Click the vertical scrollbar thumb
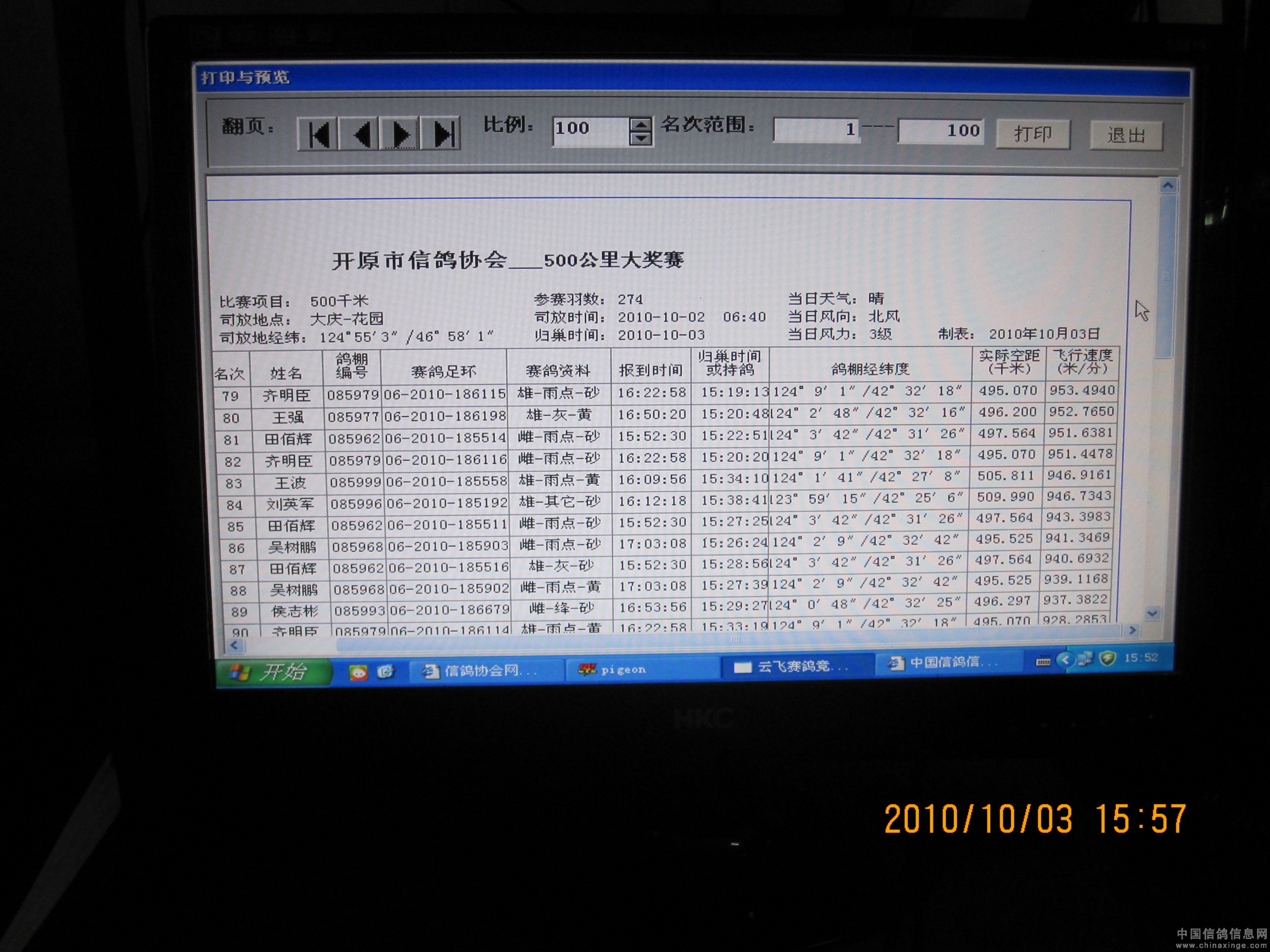This screenshot has width=1270, height=952. [x=1165, y=277]
